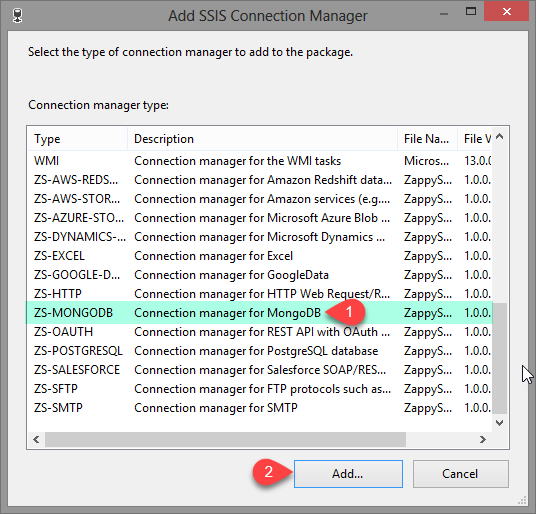Choose the ZS-SALESFORCE connection row
Image resolution: width=536 pixels, height=514 pixels.
pos(259,370)
